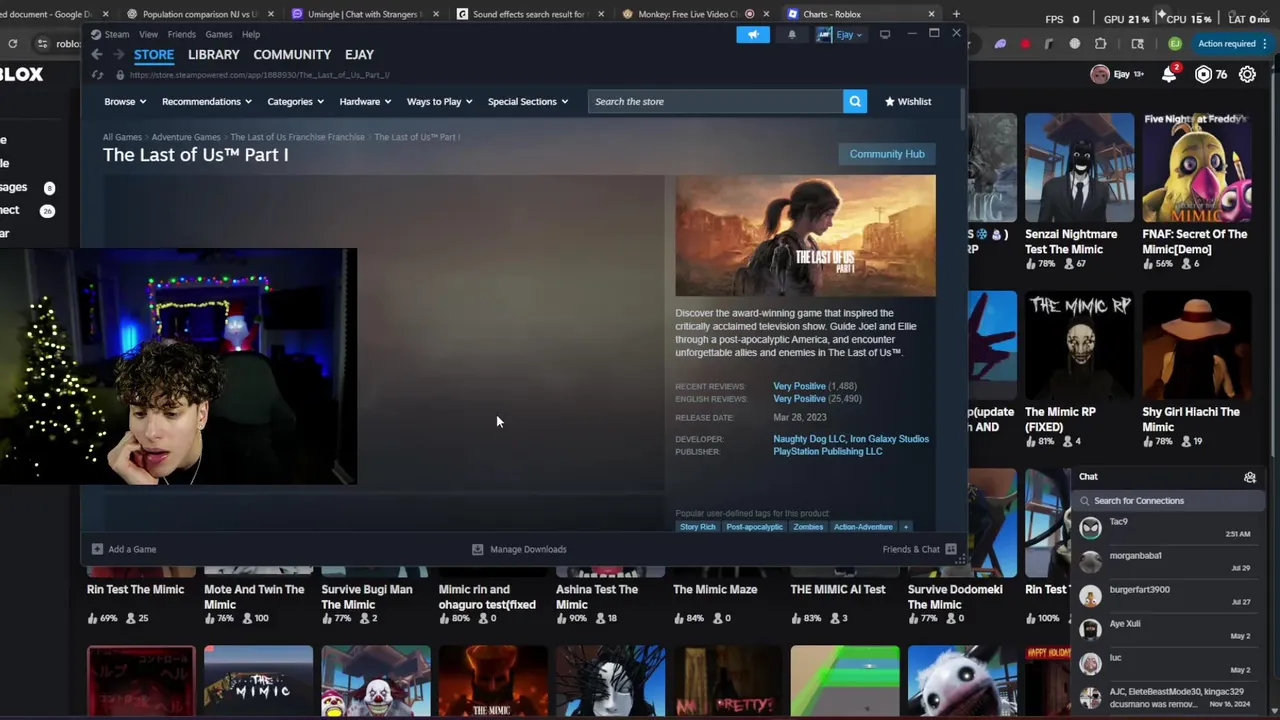The image size is (1280, 720).
Task: Open the Help menu in Steam
Action: coord(250,34)
